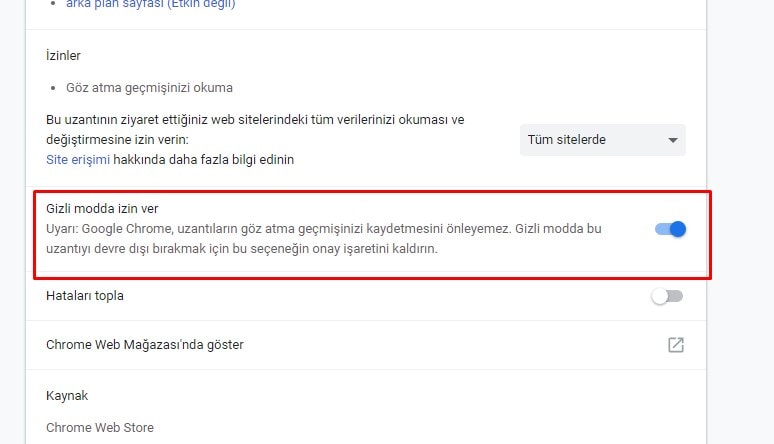Open the arka plan sayfası link
Viewport: 774px width, 444px height.
pos(151,4)
